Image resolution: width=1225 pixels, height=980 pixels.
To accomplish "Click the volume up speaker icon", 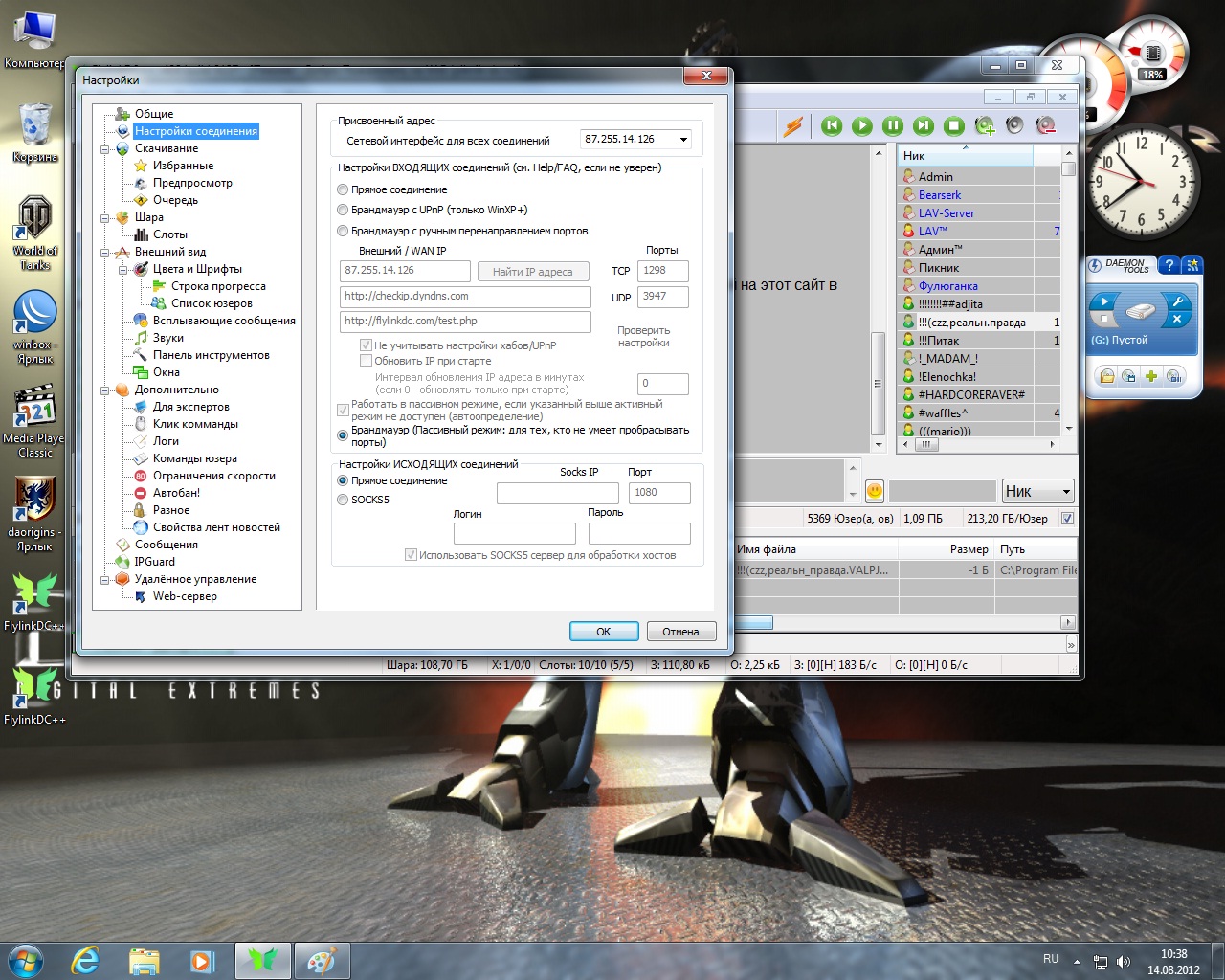I will pyautogui.click(x=985, y=125).
